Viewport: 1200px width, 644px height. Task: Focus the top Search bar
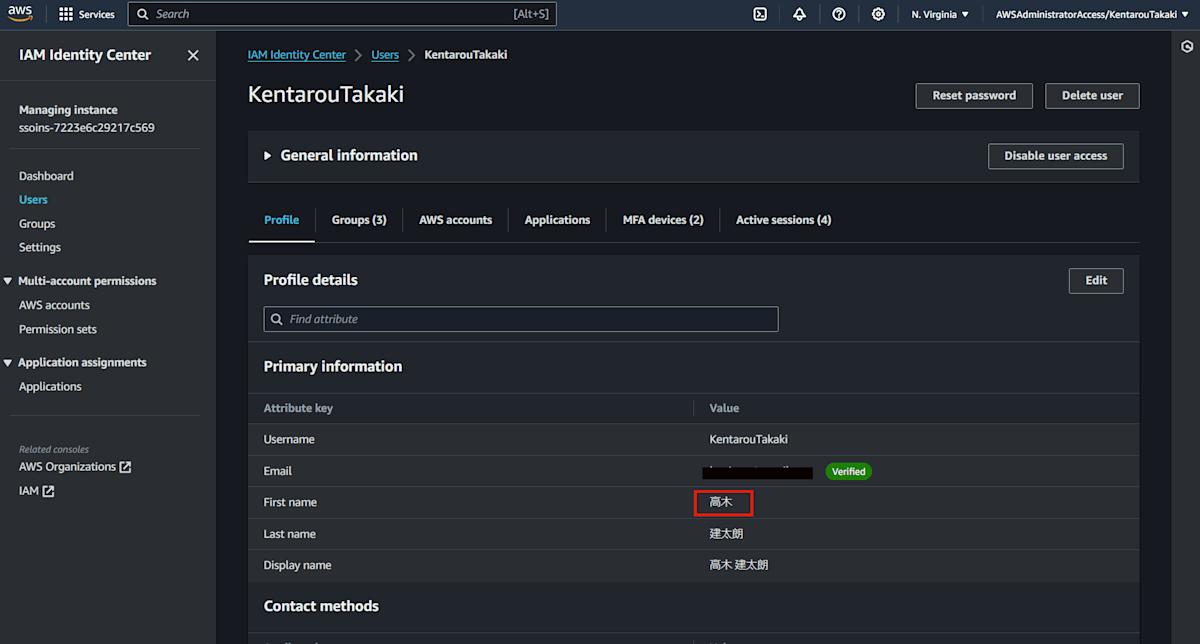(x=342, y=14)
